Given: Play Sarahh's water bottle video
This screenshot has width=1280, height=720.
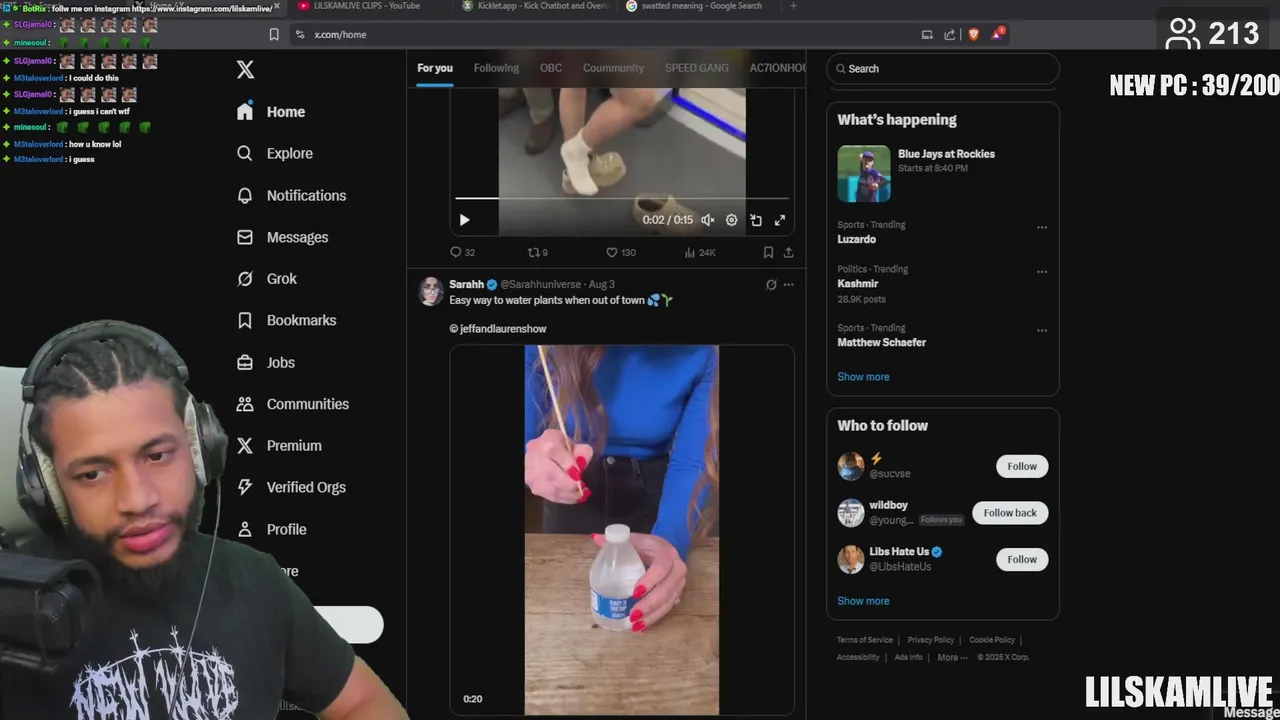Looking at the screenshot, I should click(x=622, y=530).
